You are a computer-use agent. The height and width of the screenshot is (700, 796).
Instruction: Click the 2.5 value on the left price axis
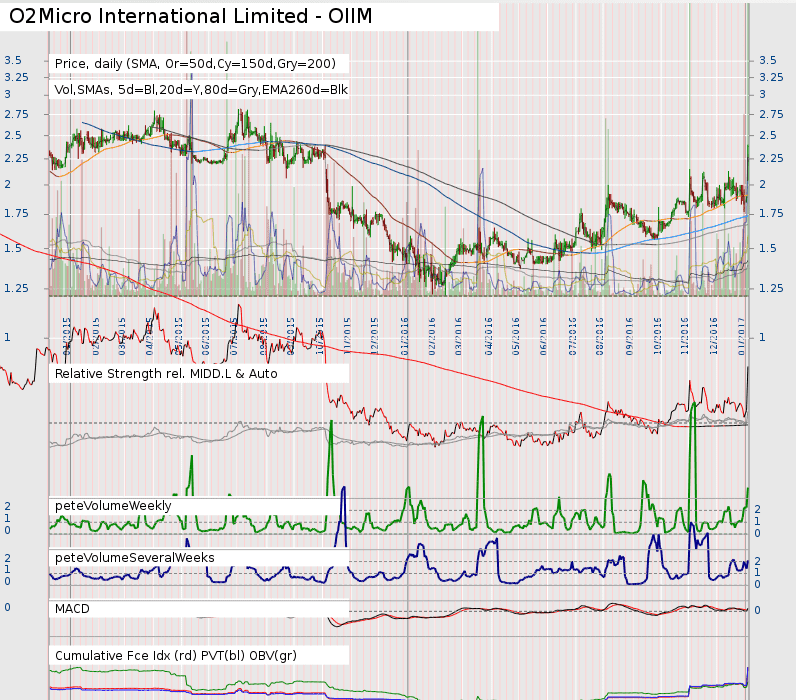point(13,136)
